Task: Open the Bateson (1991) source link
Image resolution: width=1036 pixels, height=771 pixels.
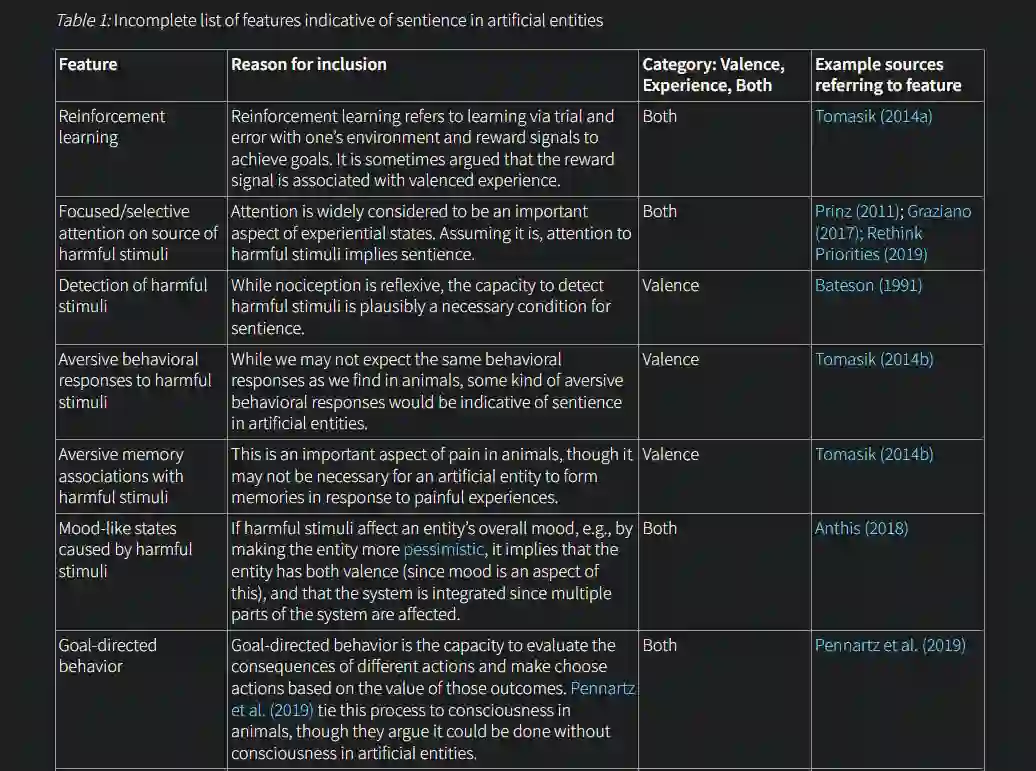Action: tap(868, 286)
